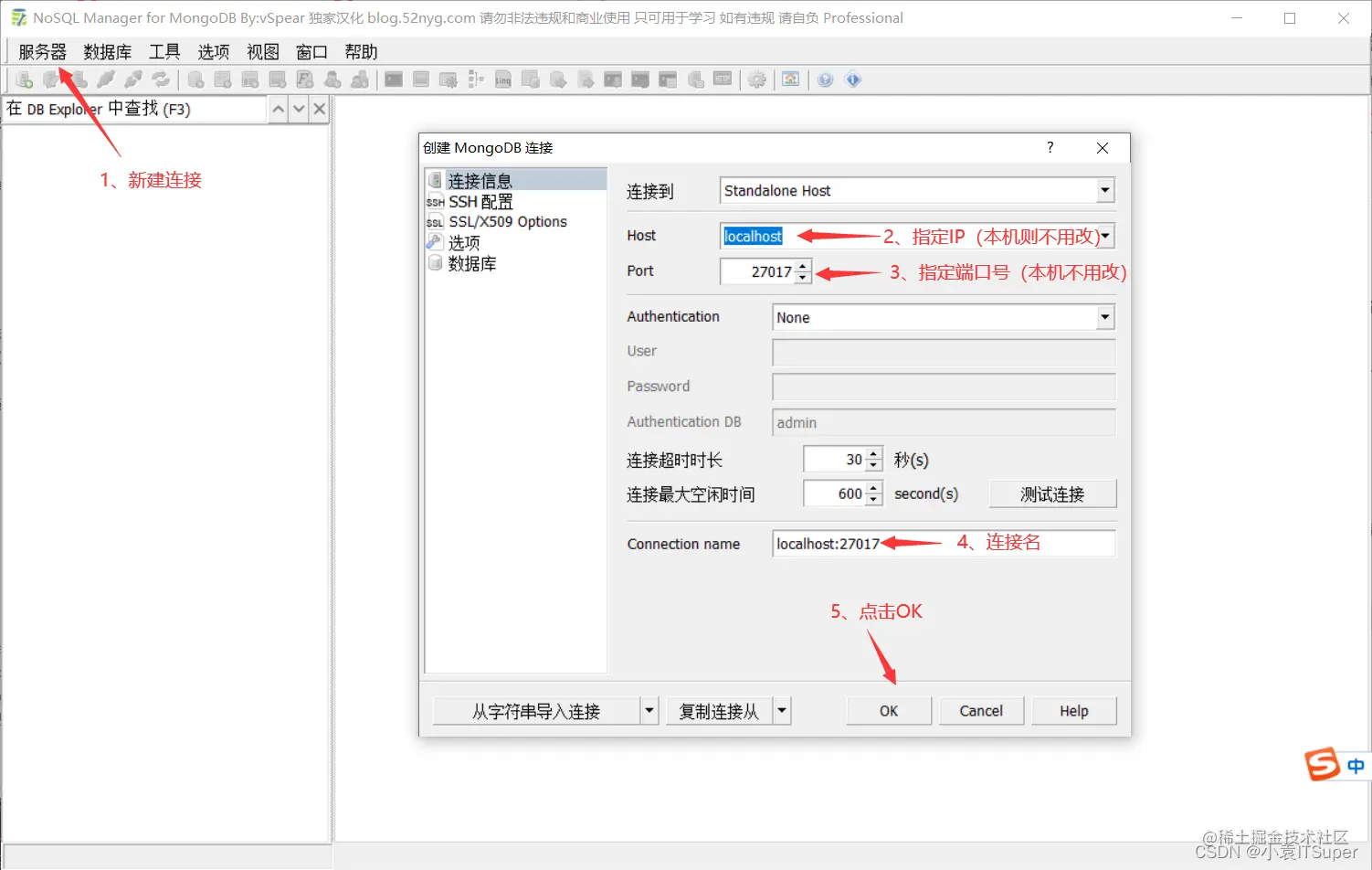This screenshot has height=870, width=1372.
Task: Expand the 从字符串导入连接 dropdown arrow
Action: click(649, 710)
